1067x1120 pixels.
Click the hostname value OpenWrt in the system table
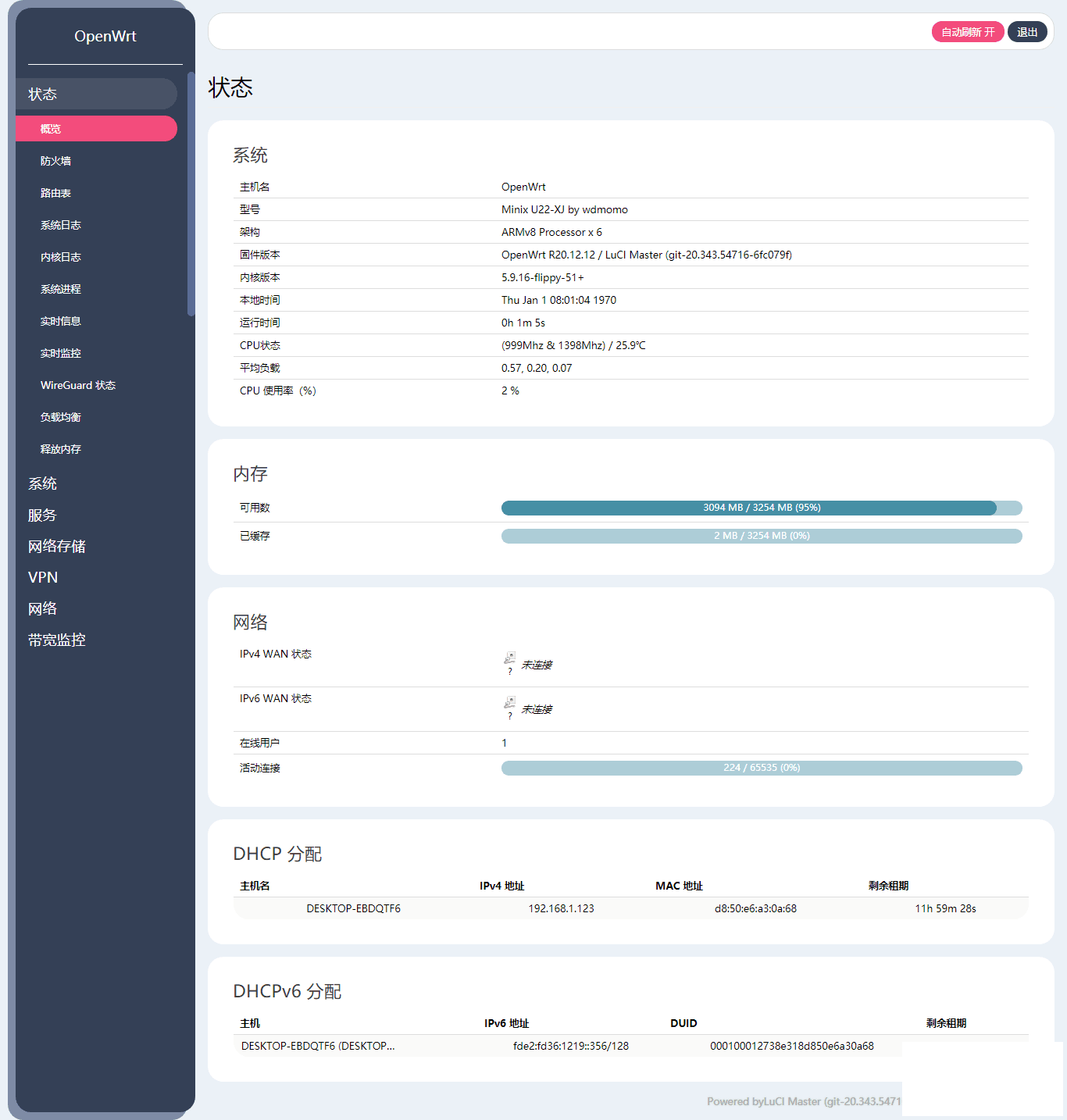coord(523,187)
